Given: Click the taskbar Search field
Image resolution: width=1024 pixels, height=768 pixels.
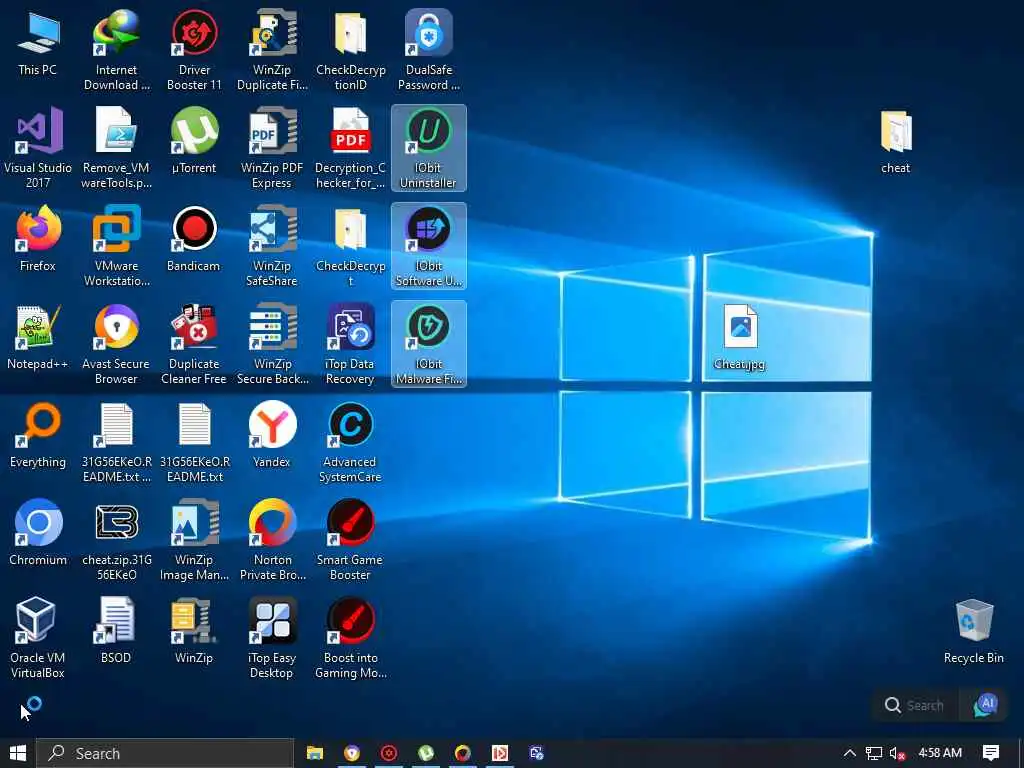Looking at the screenshot, I should click(165, 753).
